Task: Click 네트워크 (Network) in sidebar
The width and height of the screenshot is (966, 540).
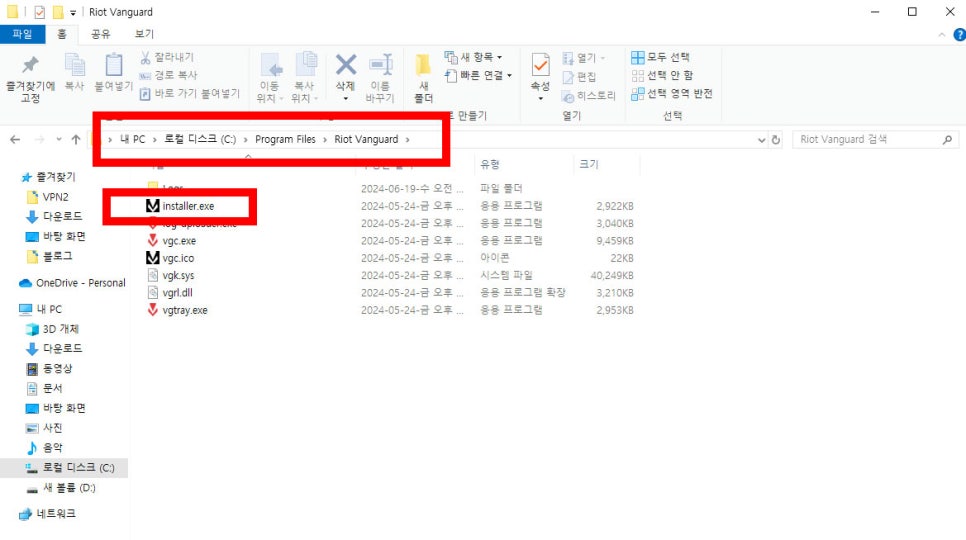Action: pyautogui.click(x=47, y=514)
